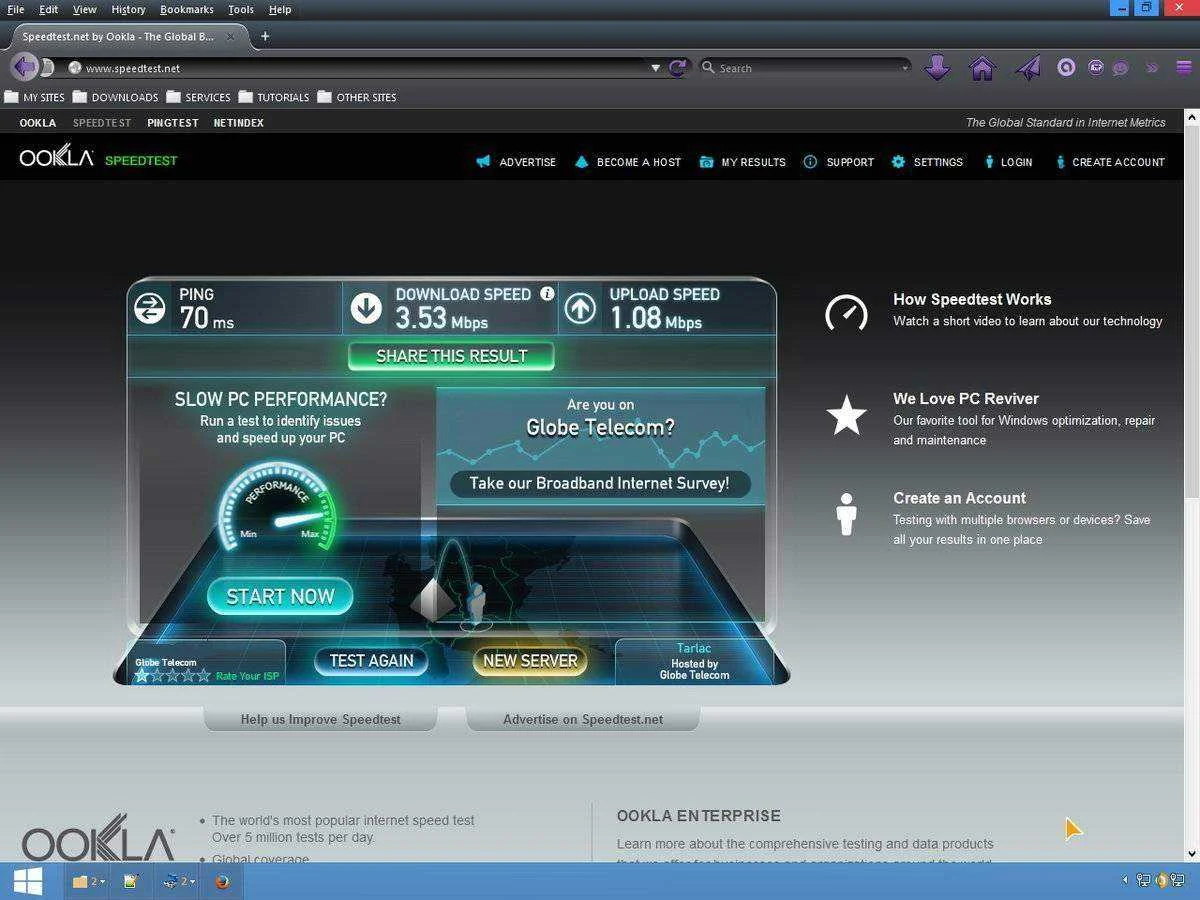Click the performance gauge graphic
The image size is (1200, 900).
tap(278, 505)
